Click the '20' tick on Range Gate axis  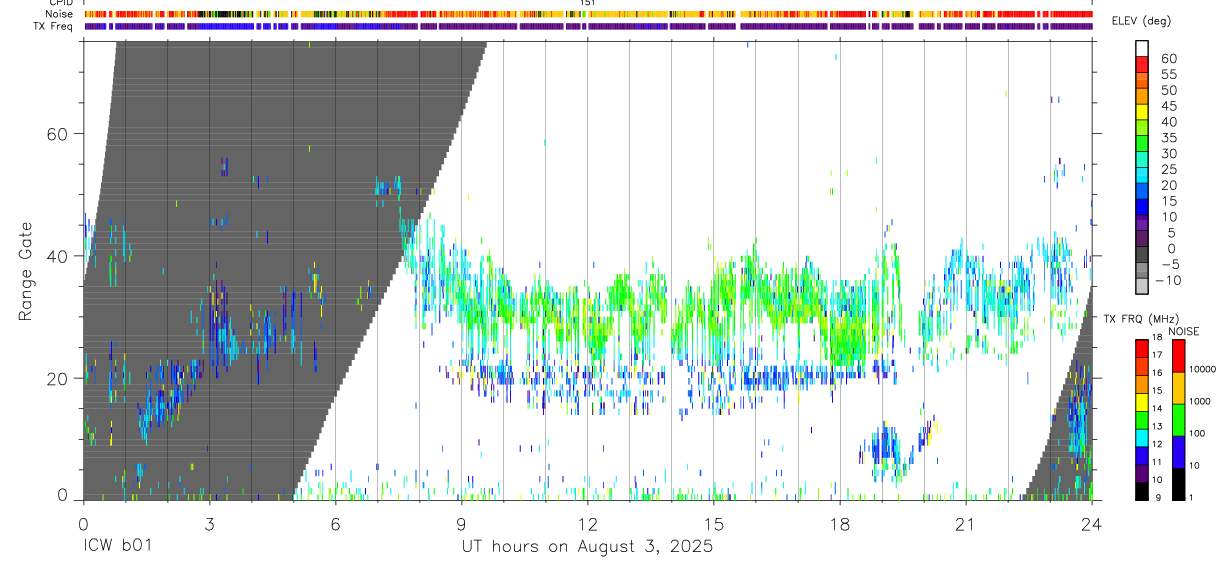coord(56,378)
